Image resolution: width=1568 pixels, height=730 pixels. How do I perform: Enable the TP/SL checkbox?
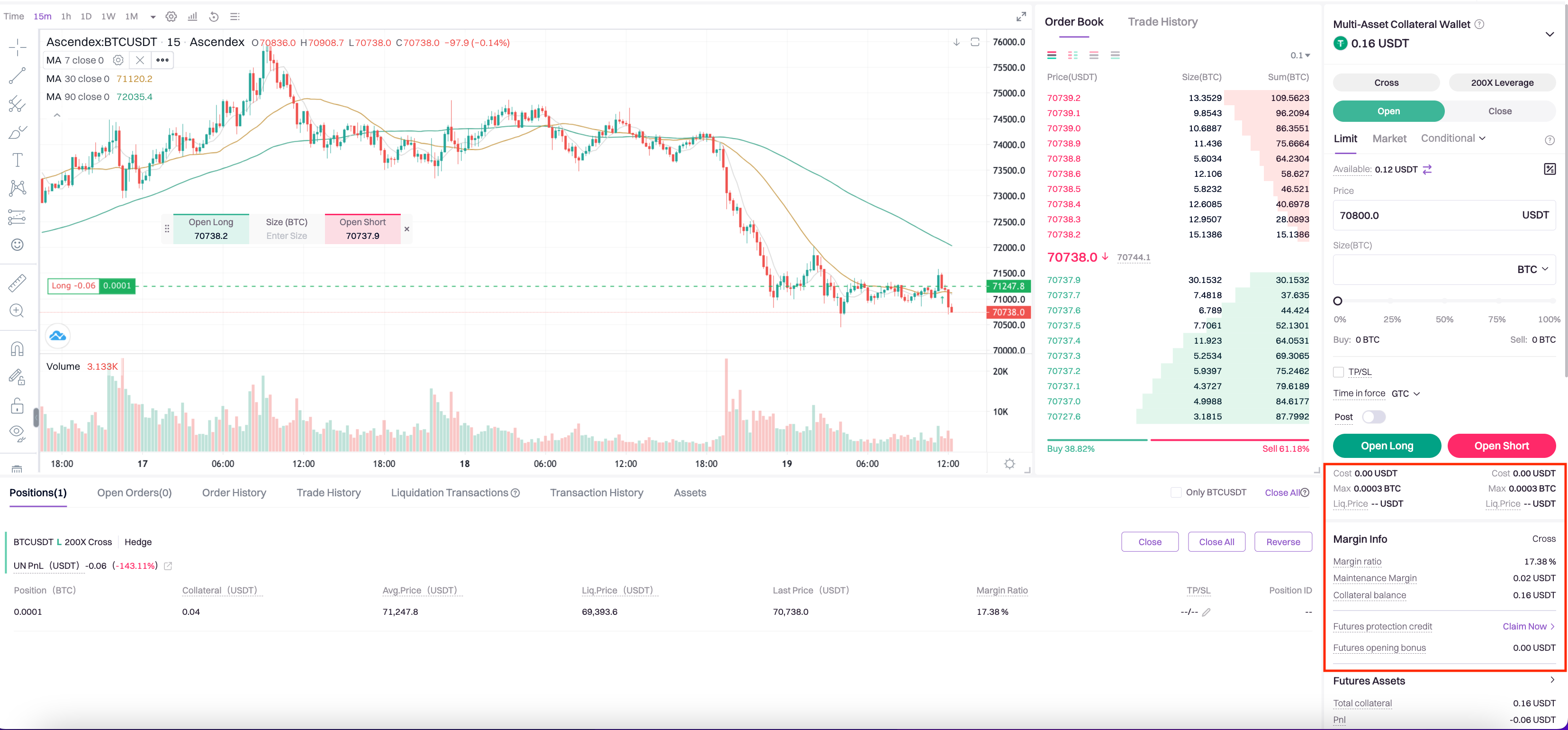pos(1339,372)
